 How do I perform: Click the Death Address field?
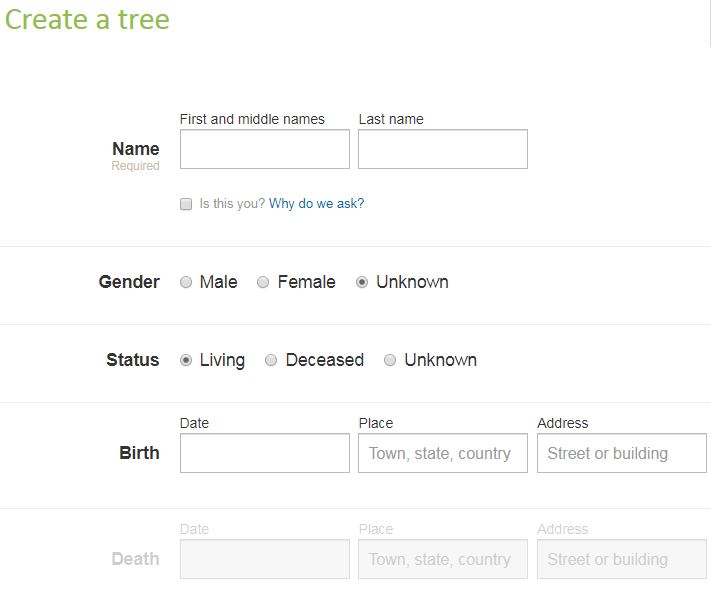621,559
